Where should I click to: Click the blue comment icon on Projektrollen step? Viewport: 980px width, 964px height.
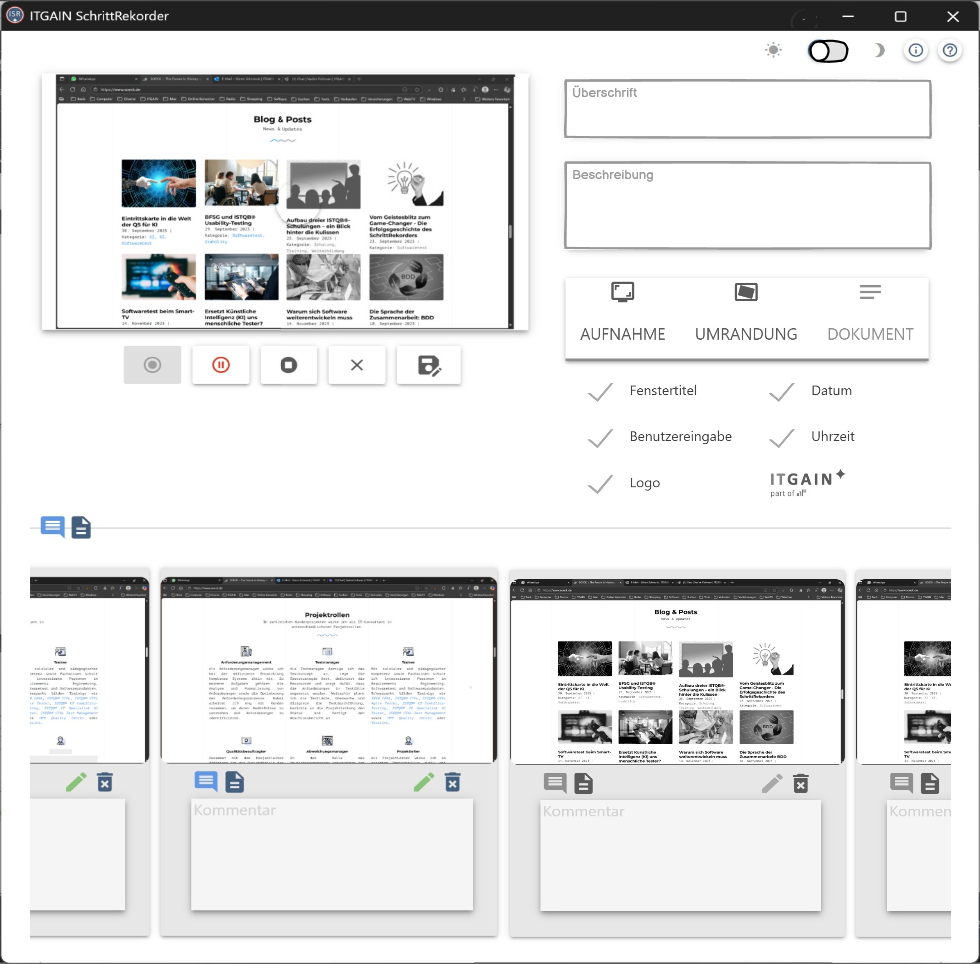pyautogui.click(x=206, y=782)
